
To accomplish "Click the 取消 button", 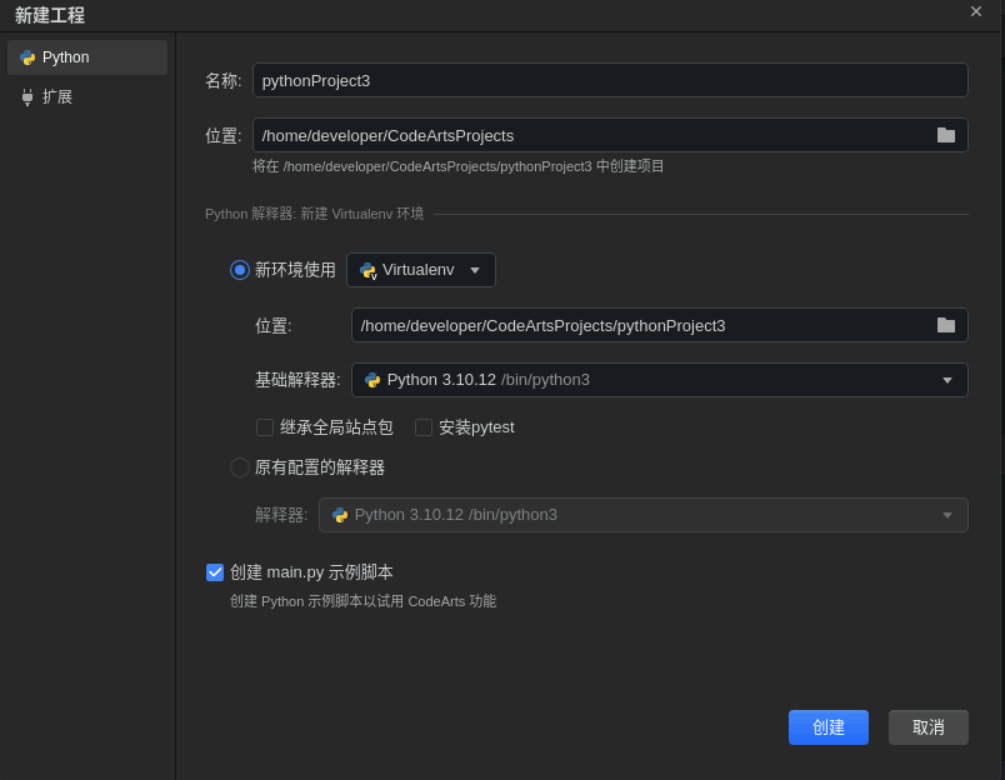I will pyautogui.click(x=927, y=727).
